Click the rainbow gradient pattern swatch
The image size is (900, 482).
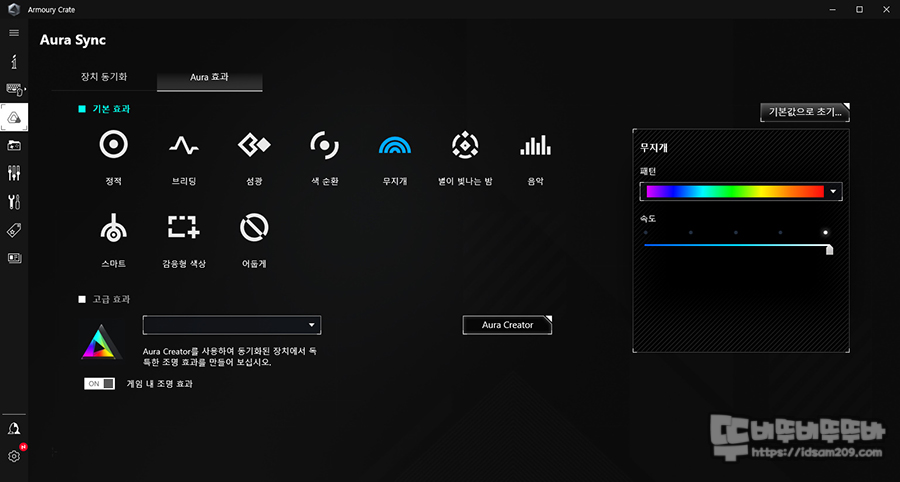(735, 192)
